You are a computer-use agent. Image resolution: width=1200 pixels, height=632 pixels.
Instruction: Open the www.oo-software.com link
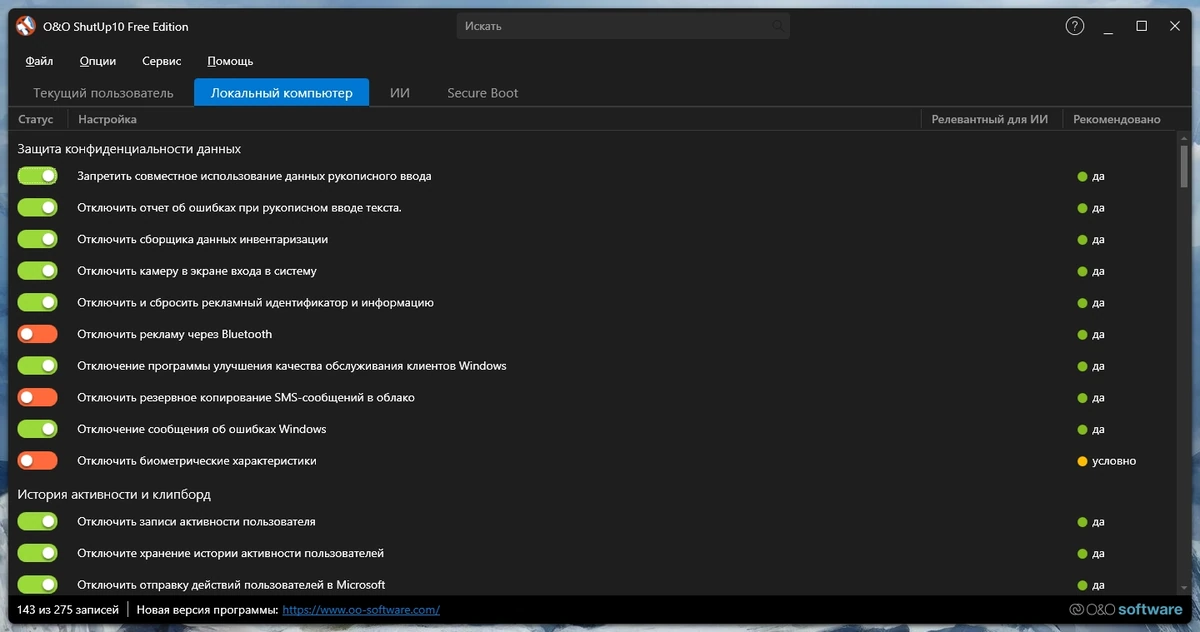[x=361, y=609]
